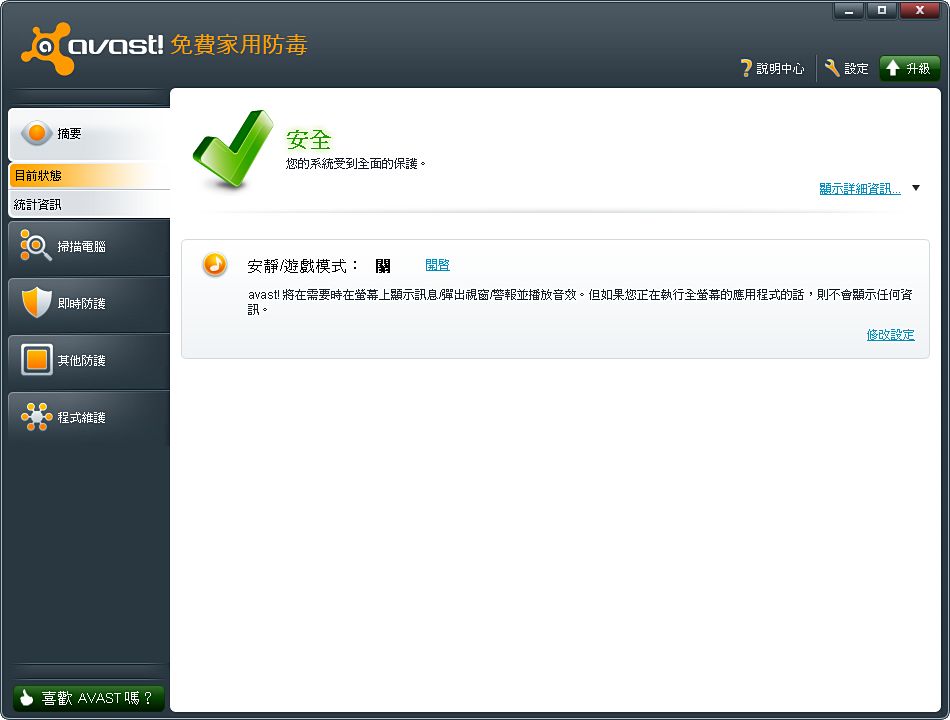Click the 安全 status heading
This screenshot has height=720, width=950.
tap(308, 139)
